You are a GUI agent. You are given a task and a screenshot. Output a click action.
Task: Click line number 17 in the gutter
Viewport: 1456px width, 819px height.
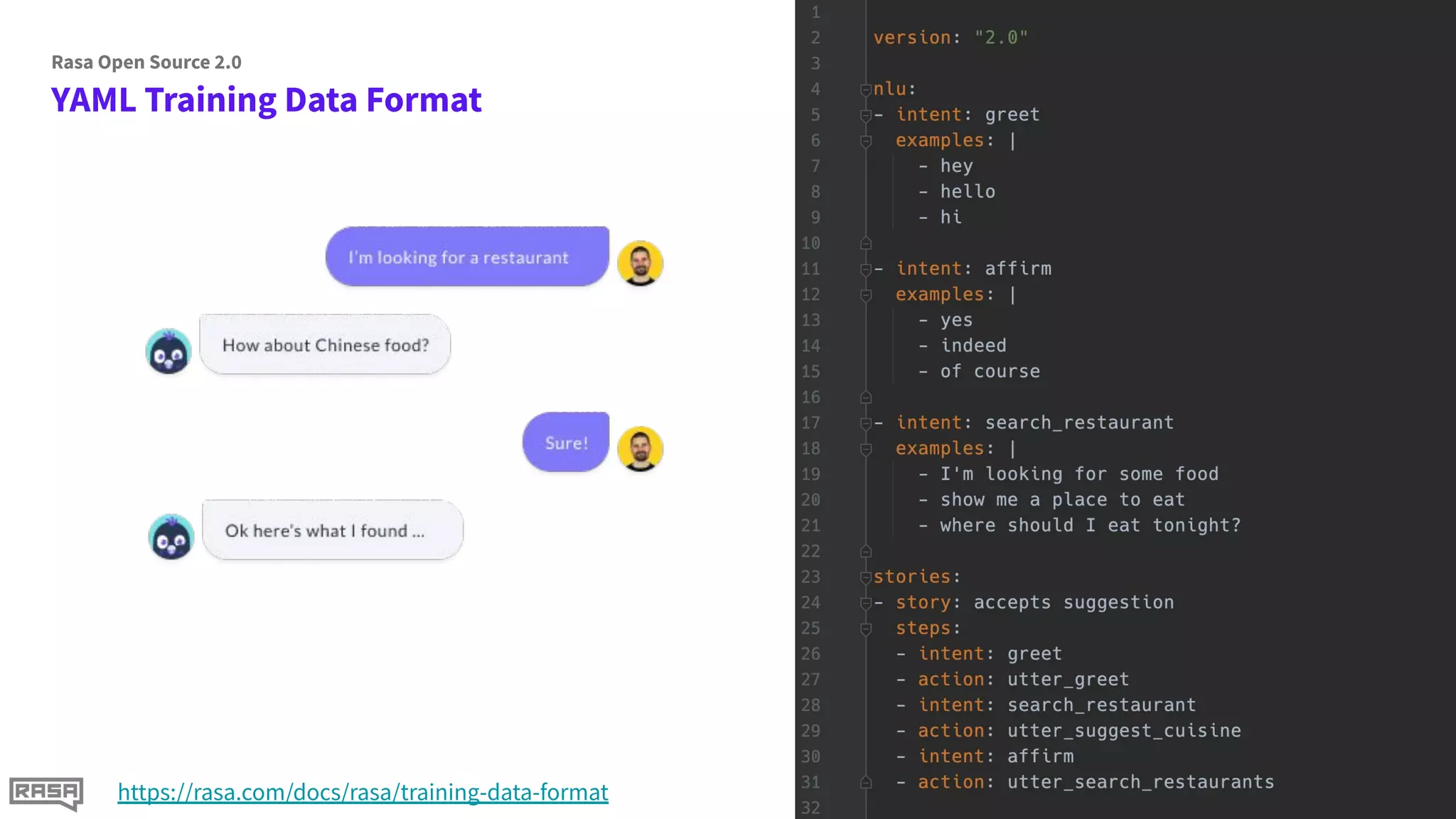(810, 423)
